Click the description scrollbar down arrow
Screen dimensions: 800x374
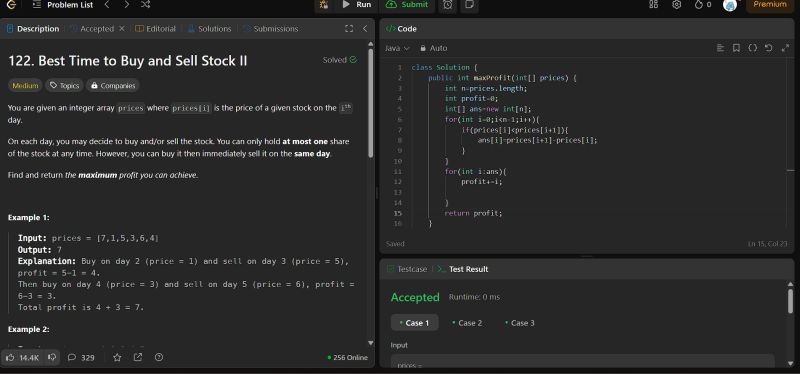[371, 342]
